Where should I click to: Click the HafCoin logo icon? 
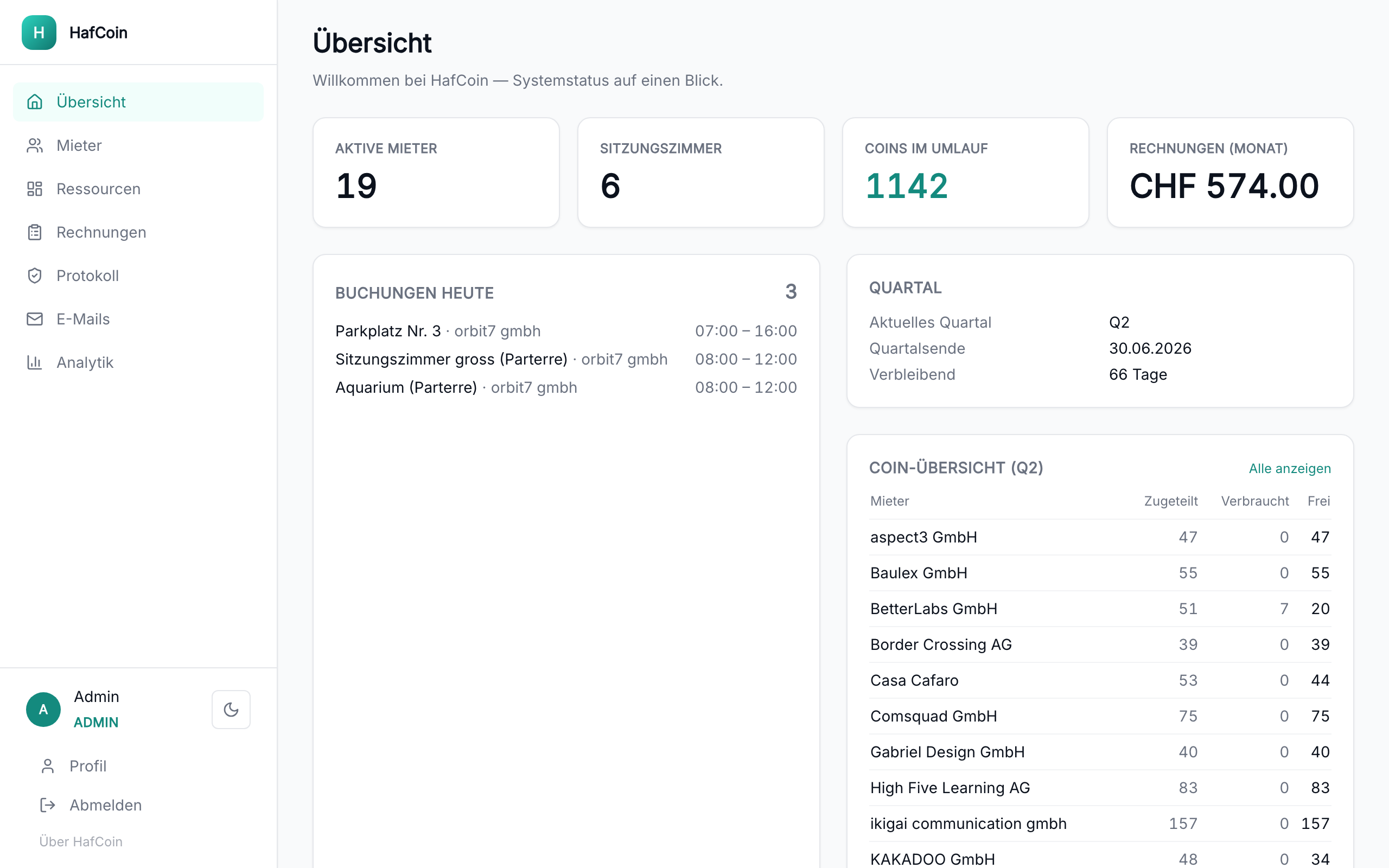pyautogui.click(x=39, y=33)
